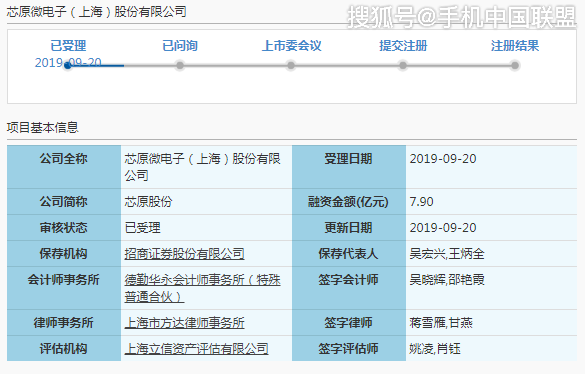Select the page title 芯原微电子（上海）股份有限公司

click(96, 12)
